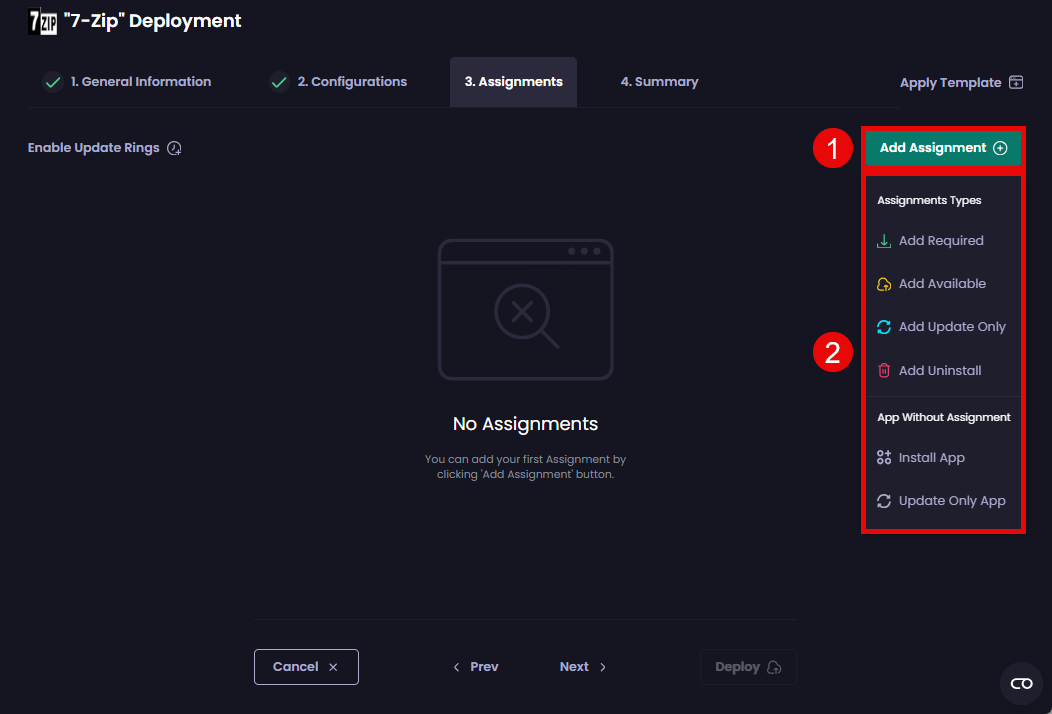Click the Add Required download icon
This screenshot has width=1052, height=714.
point(884,241)
